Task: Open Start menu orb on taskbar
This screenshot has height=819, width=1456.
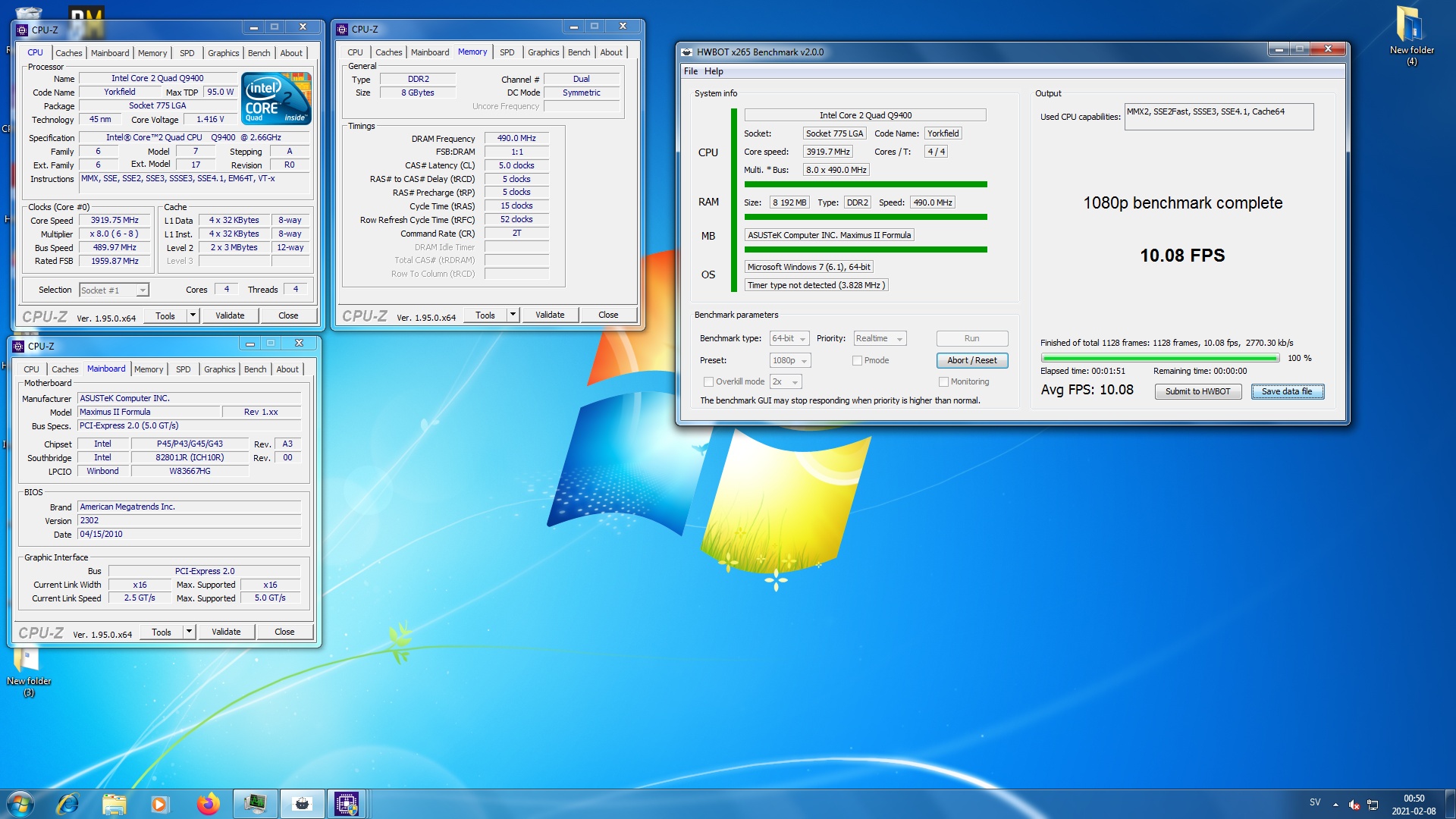Action: (20, 804)
